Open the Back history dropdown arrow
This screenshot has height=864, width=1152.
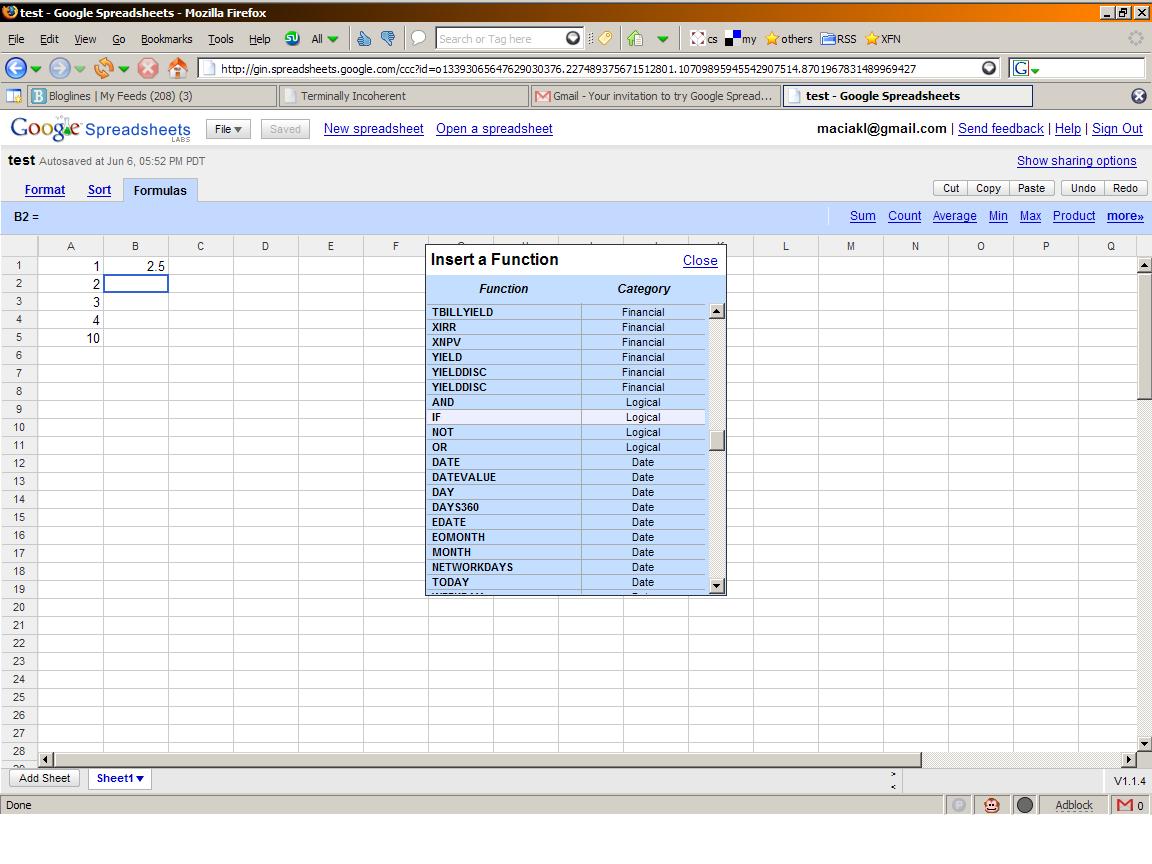tap(36, 69)
